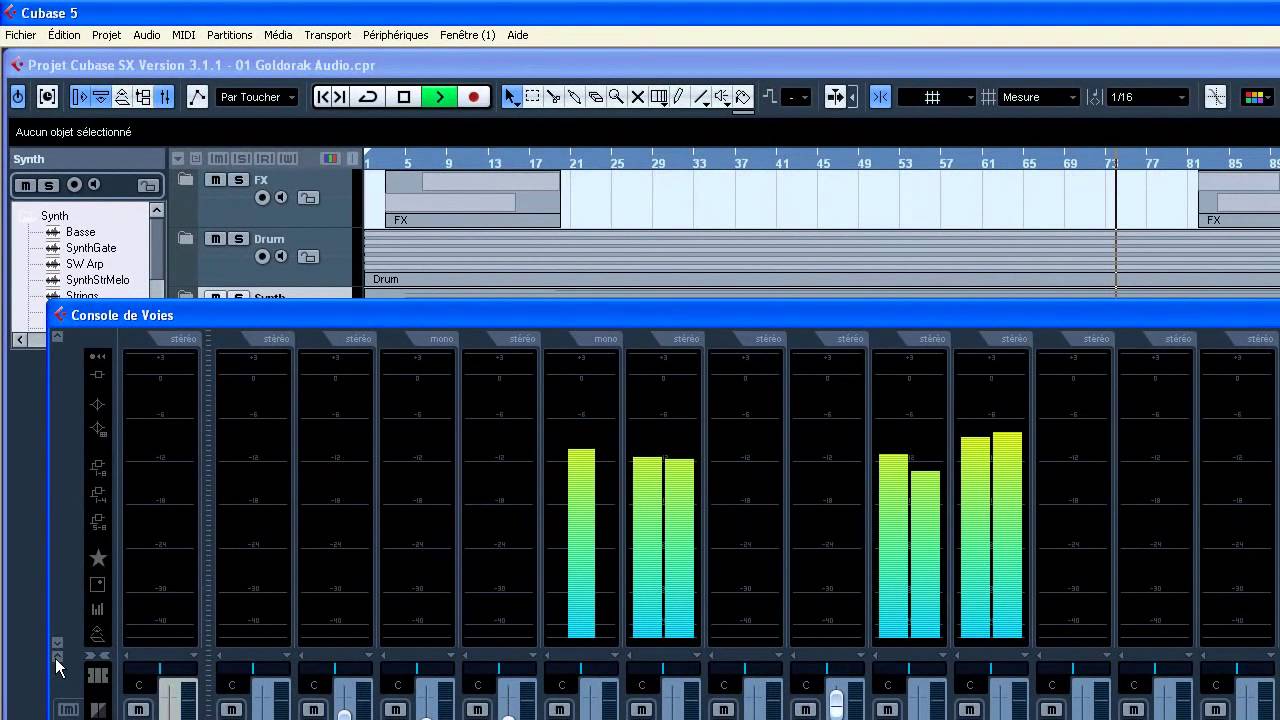
Task: Open the MIDI menu
Action: [x=184, y=35]
